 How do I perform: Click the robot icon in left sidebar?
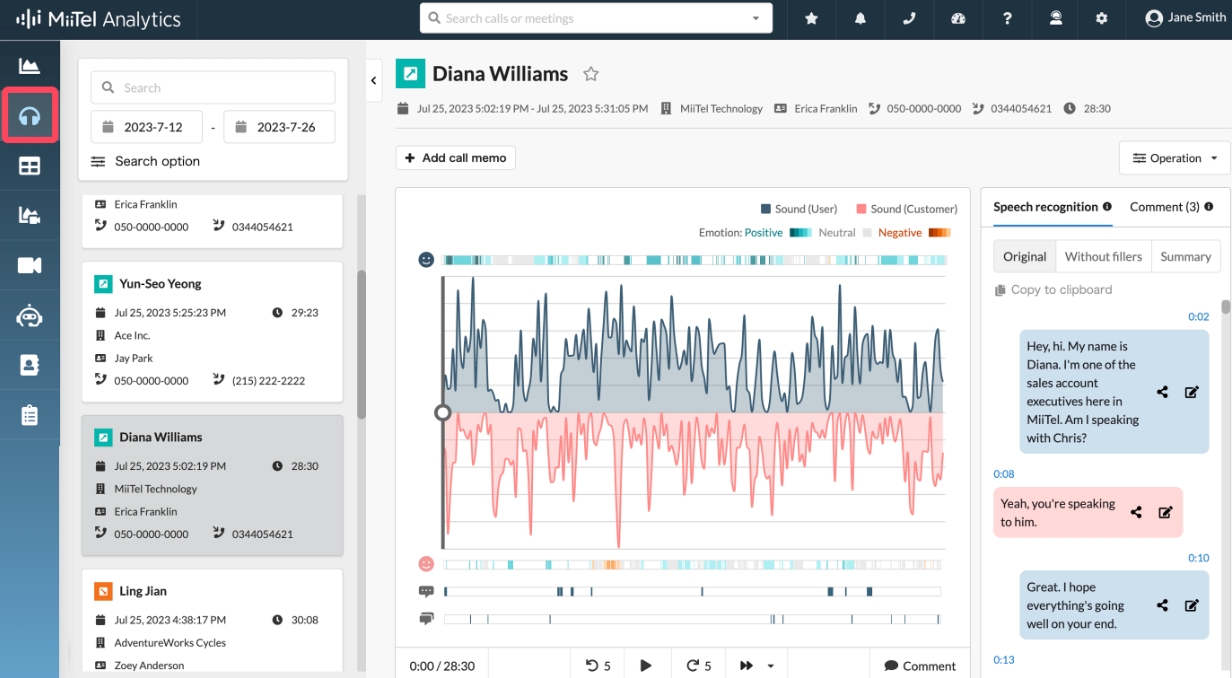pyautogui.click(x=29, y=316)
